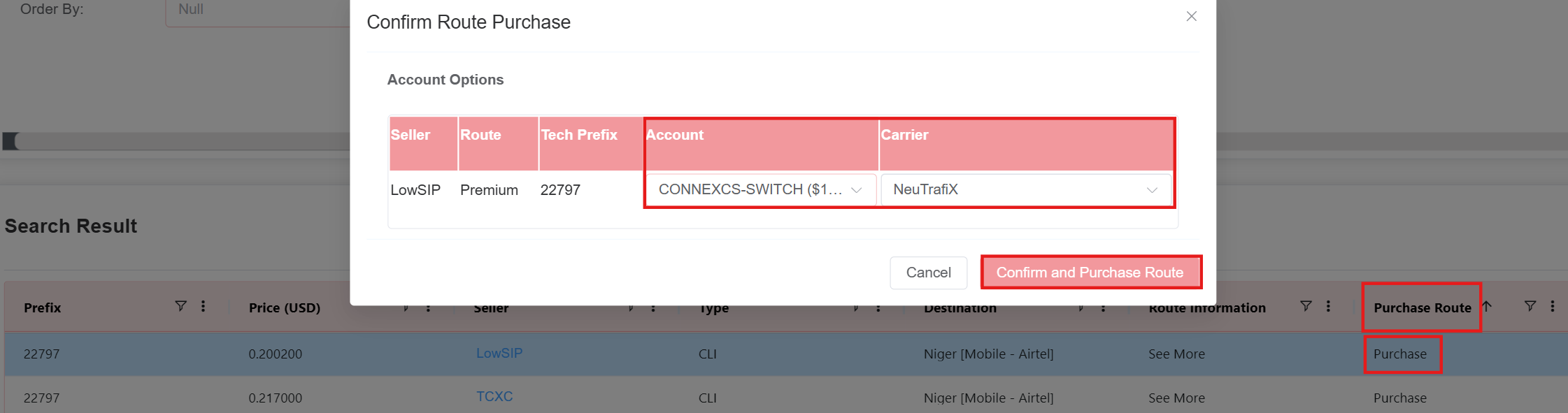Open the TCXC seller link
Viewport: 1568px width, 413px height.
click(x=494, y=397)
